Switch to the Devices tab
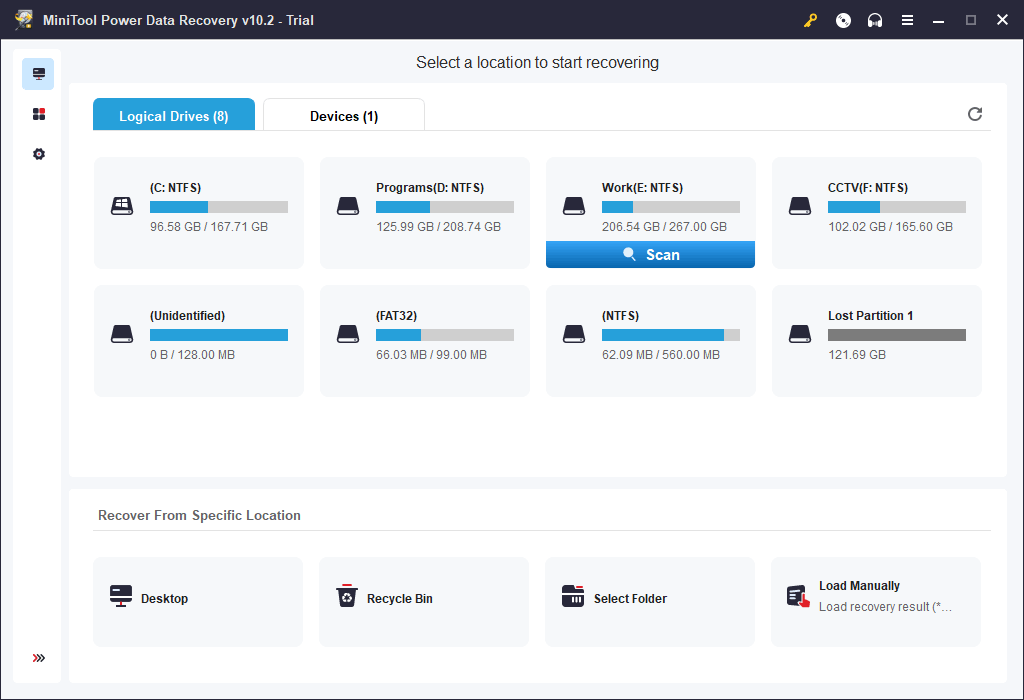1024x700 pixels. (x=343, y=115)
